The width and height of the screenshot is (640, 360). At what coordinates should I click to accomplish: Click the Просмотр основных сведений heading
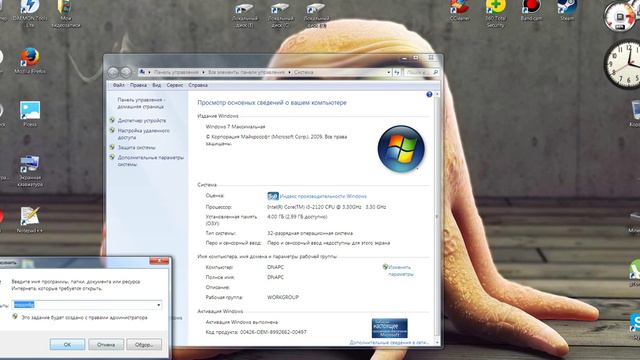point(272,103)
